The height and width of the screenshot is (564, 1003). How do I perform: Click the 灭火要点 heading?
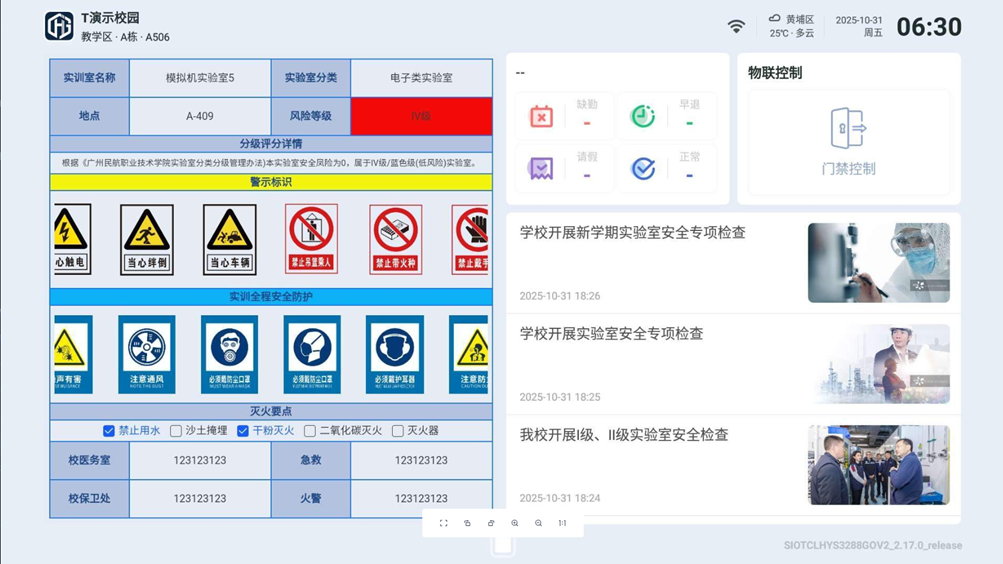271,411
